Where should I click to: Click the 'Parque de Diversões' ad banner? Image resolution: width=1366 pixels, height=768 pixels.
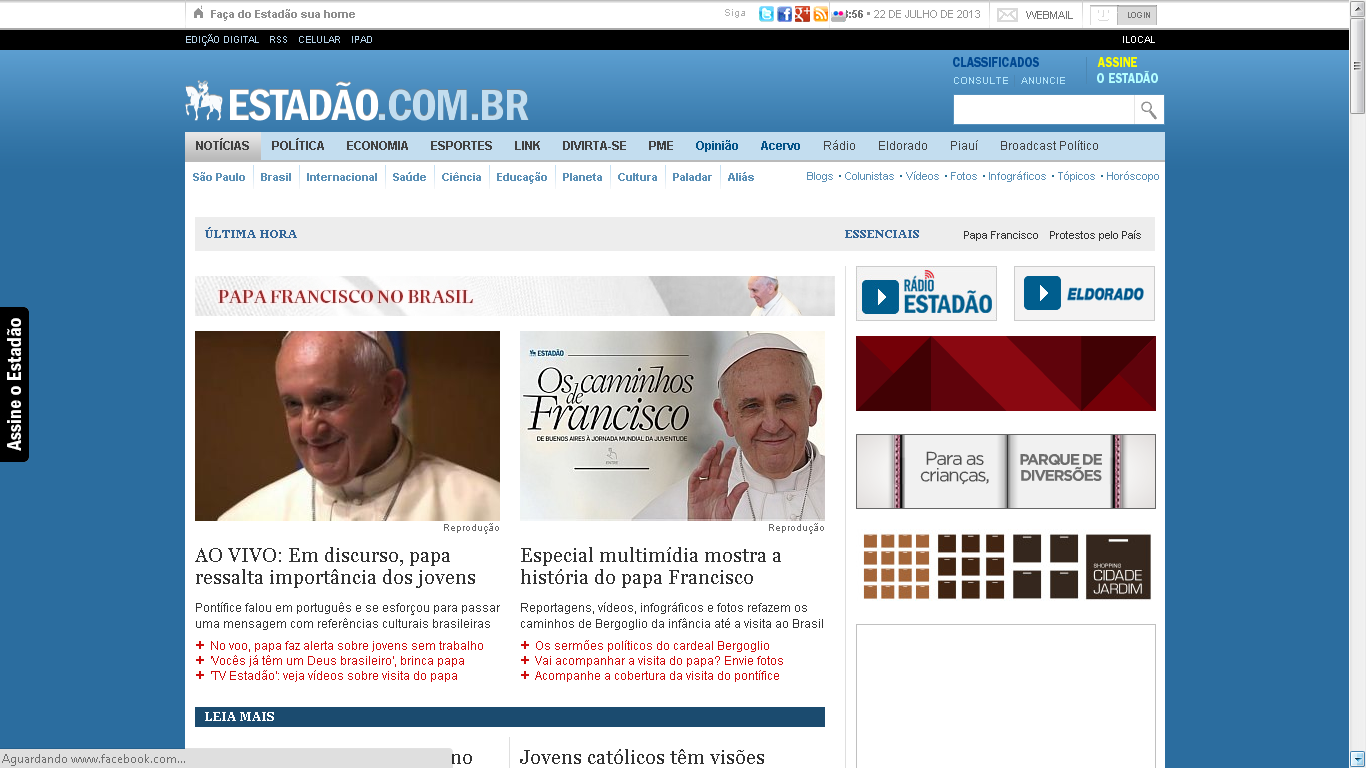pos(1006,472)
